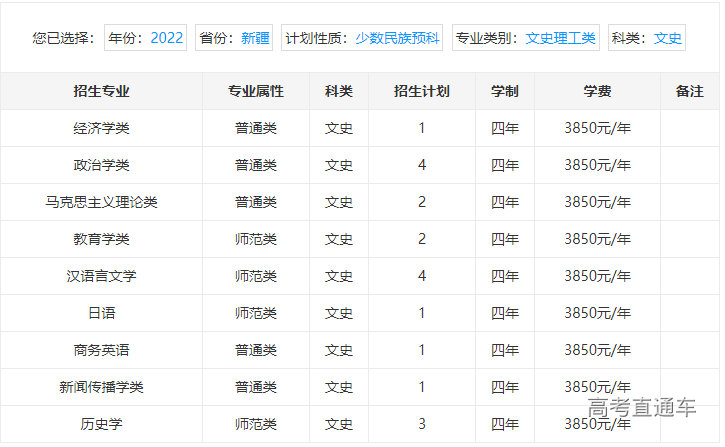The width and height of the screenshot is (725, 447).
Task: Click the 备注 column header
Action: [x=689, y=91]
